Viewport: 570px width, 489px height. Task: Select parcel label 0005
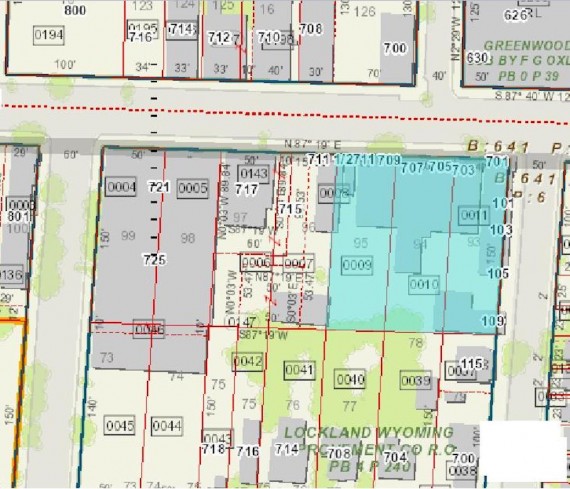193,188
